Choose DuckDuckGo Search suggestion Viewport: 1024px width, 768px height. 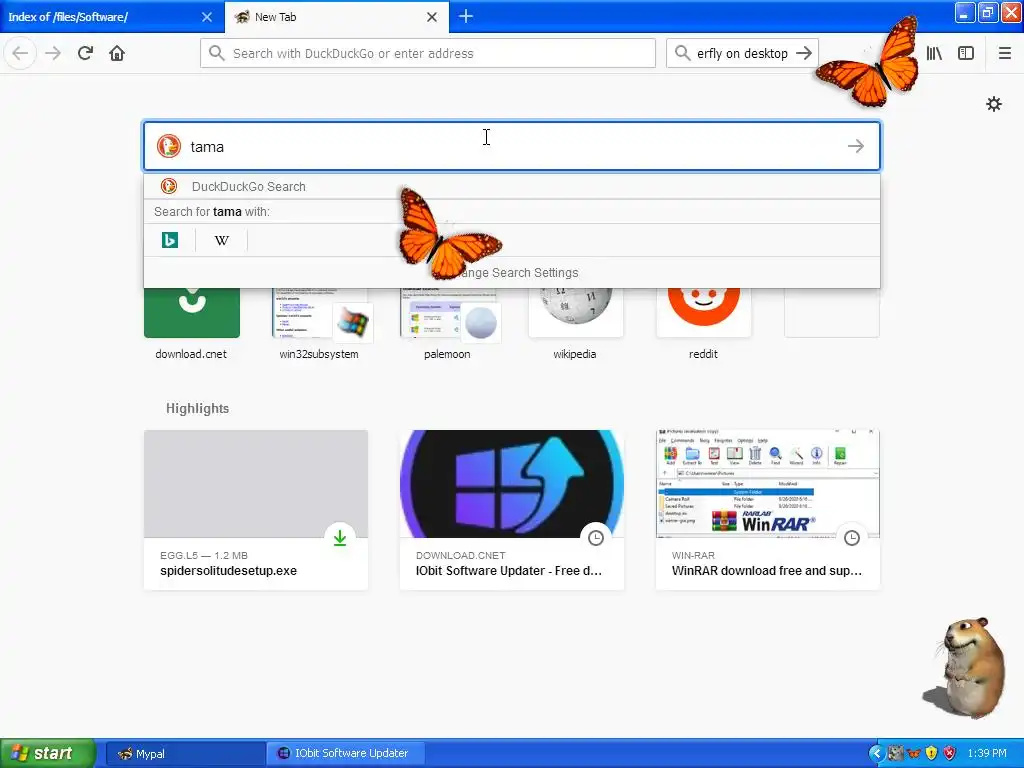(x=512, y=186)
